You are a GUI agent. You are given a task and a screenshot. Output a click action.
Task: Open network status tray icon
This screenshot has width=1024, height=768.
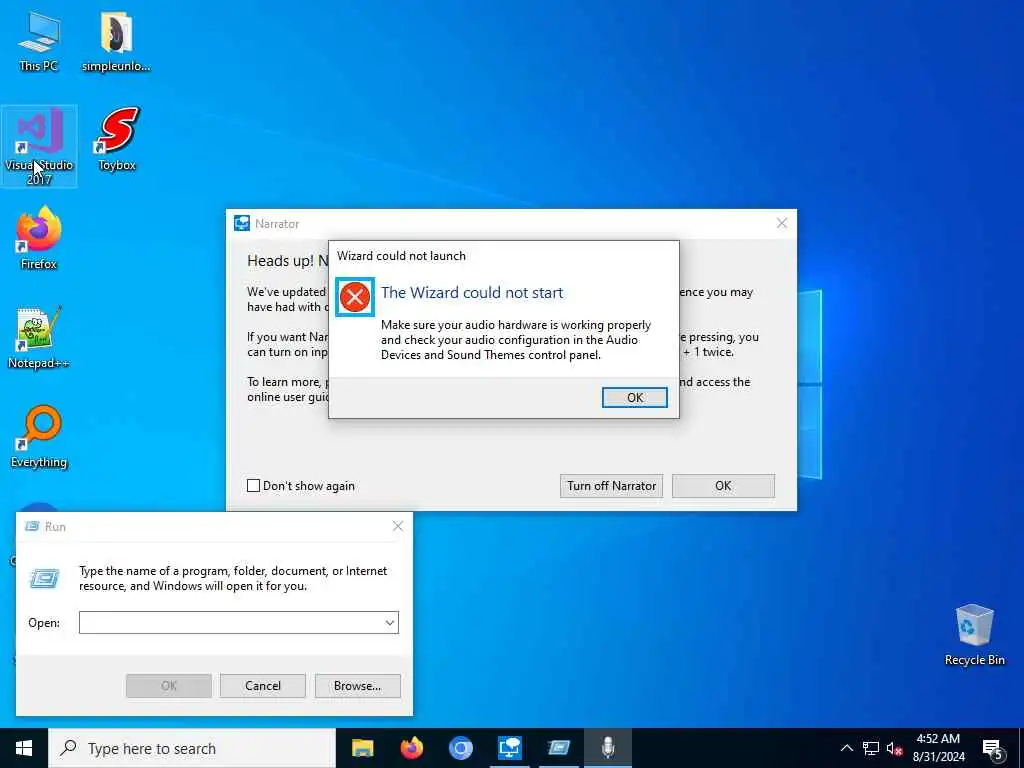(871, 748)
